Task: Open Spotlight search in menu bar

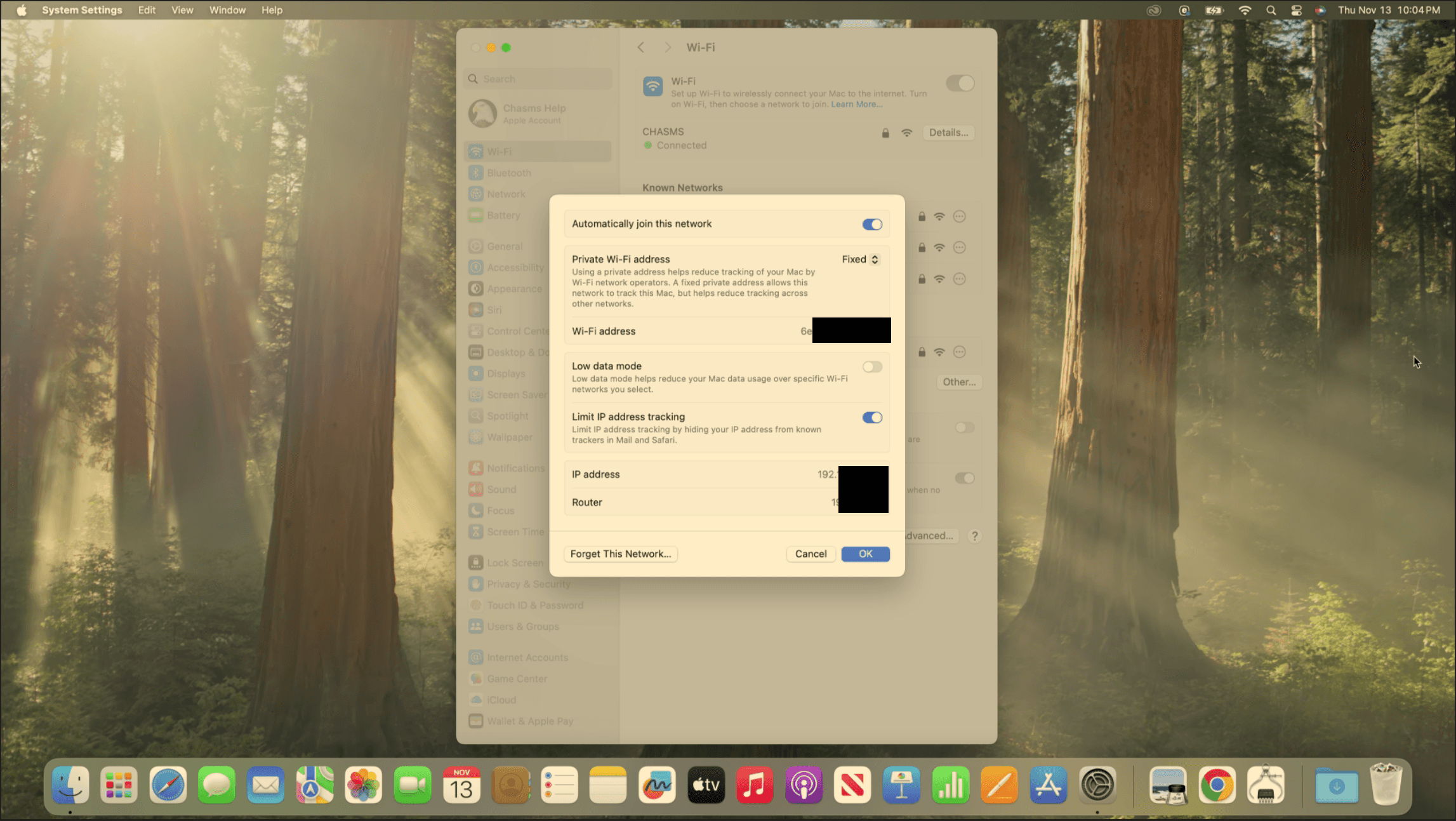Action: click(1271, 10)
